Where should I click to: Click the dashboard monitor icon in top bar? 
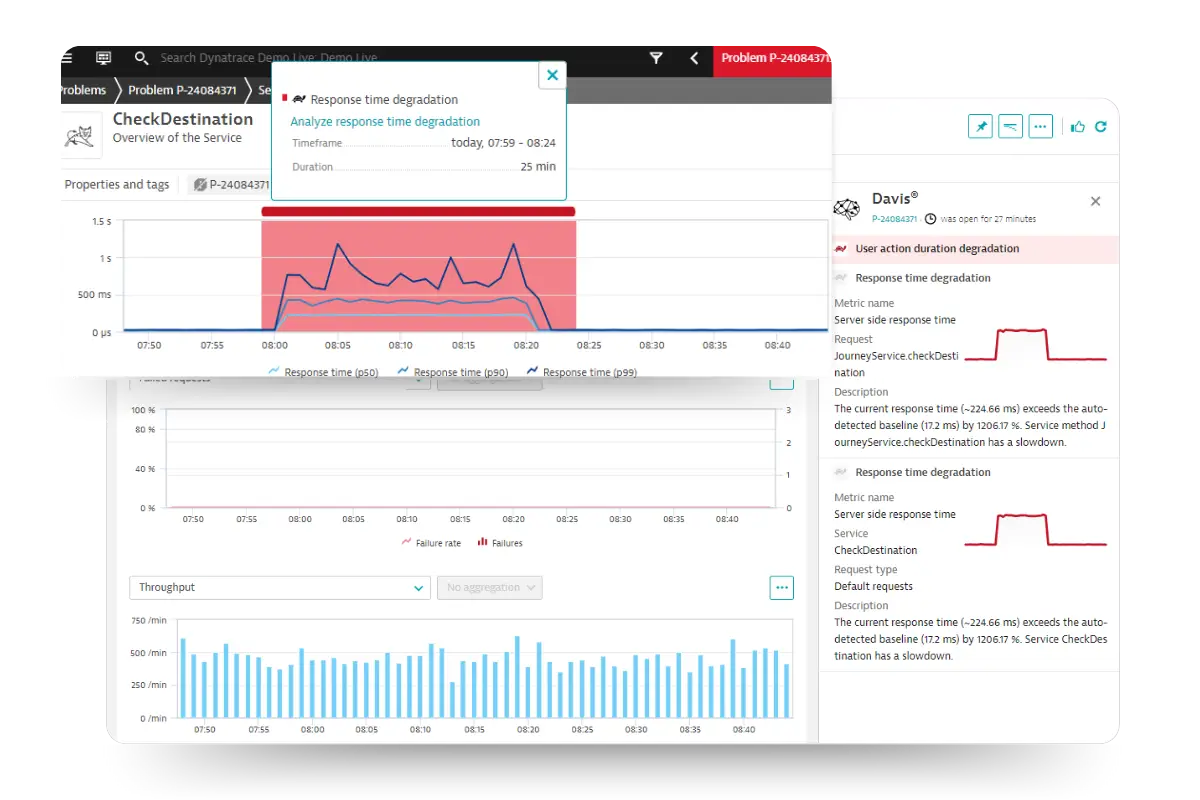click(x=103, y=58)
